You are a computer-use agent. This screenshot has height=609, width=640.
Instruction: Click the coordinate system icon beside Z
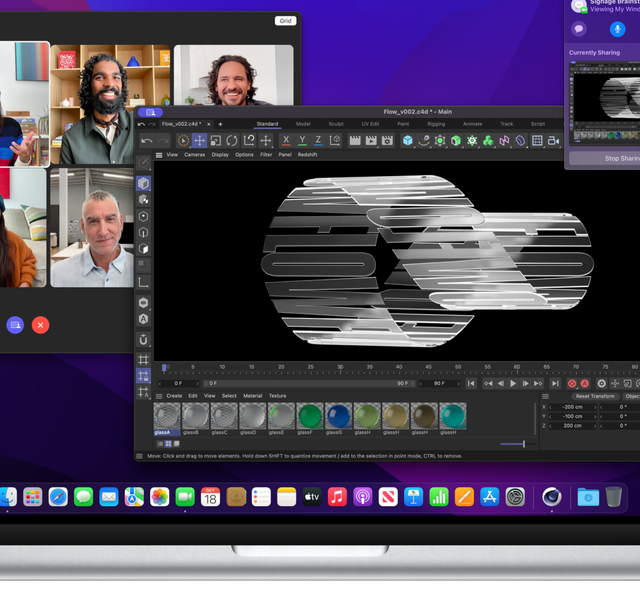[x=335, y=140]
